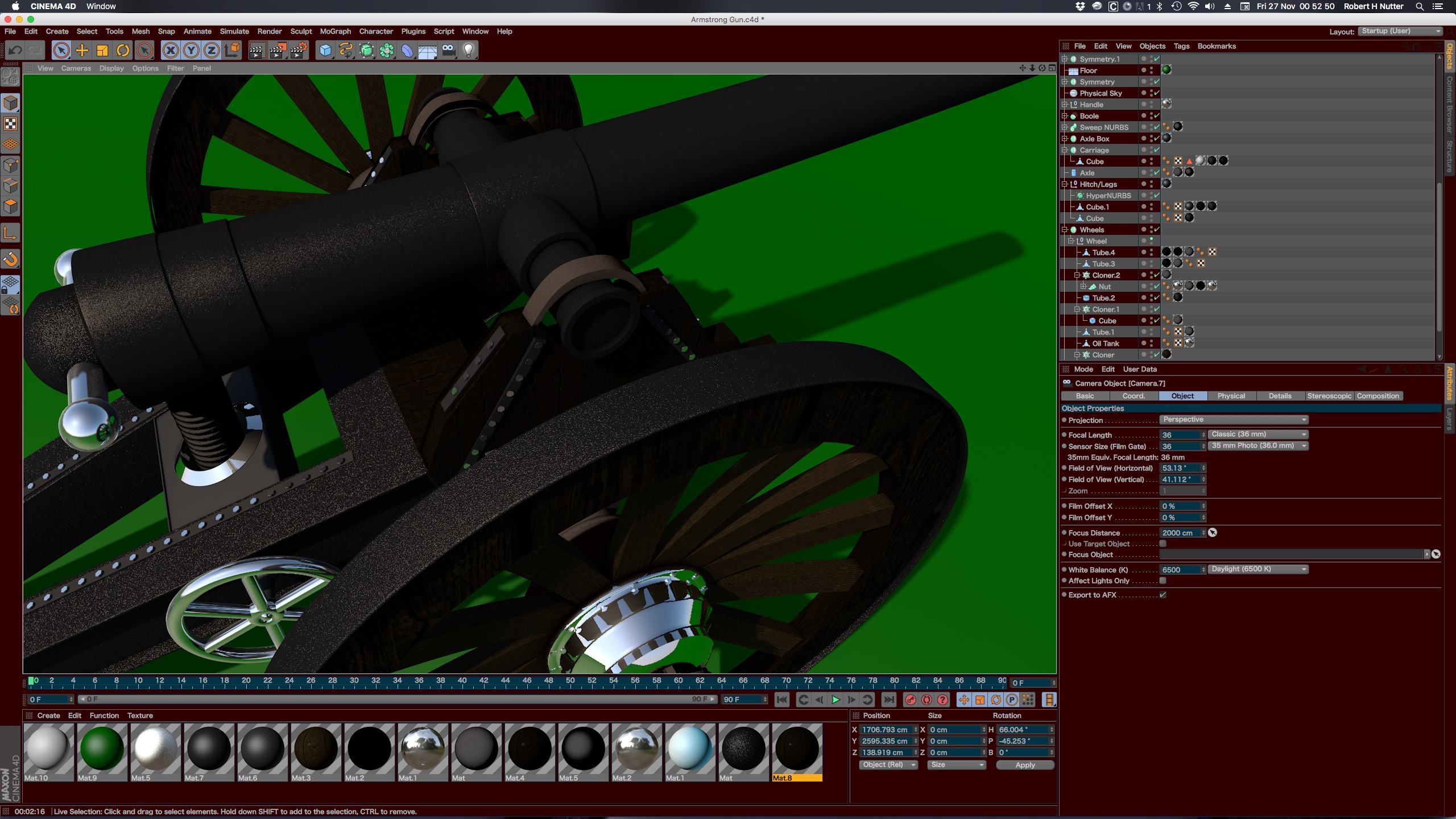The height and width of the screenshot is (819, 1456).
Task: Toggle the X axis lock
Action: (x=171, y=51)
